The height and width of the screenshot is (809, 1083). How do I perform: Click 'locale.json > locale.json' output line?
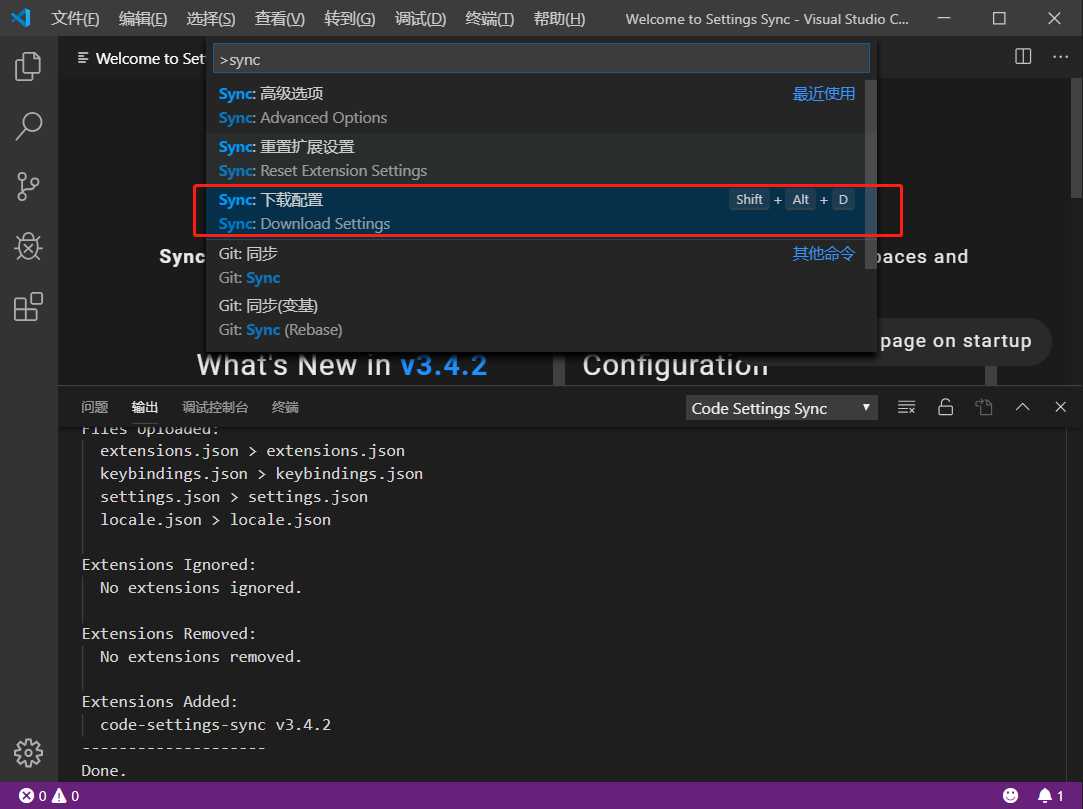coord(215,520)
